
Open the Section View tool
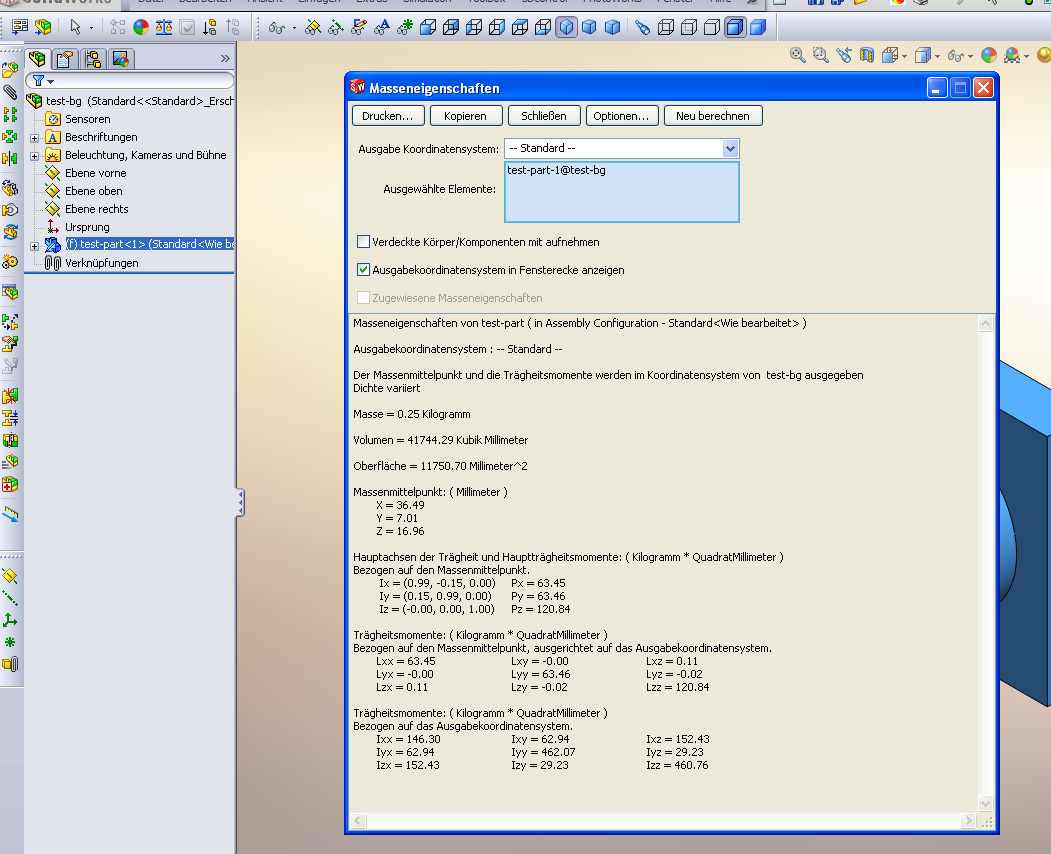point(867,56)
